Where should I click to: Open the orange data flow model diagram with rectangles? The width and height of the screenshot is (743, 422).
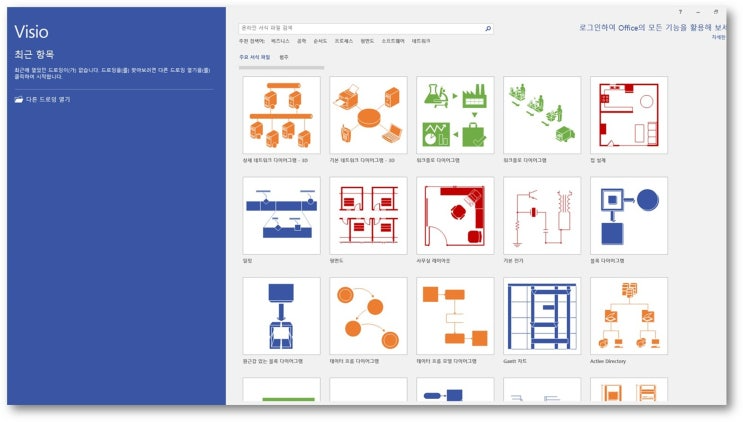(x=455, y=316)
